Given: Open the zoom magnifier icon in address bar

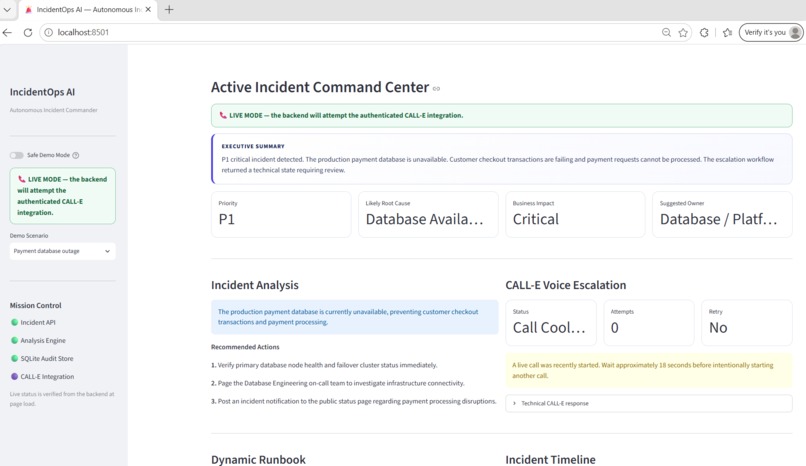Looking at the screenshot, I should point(666,32).
